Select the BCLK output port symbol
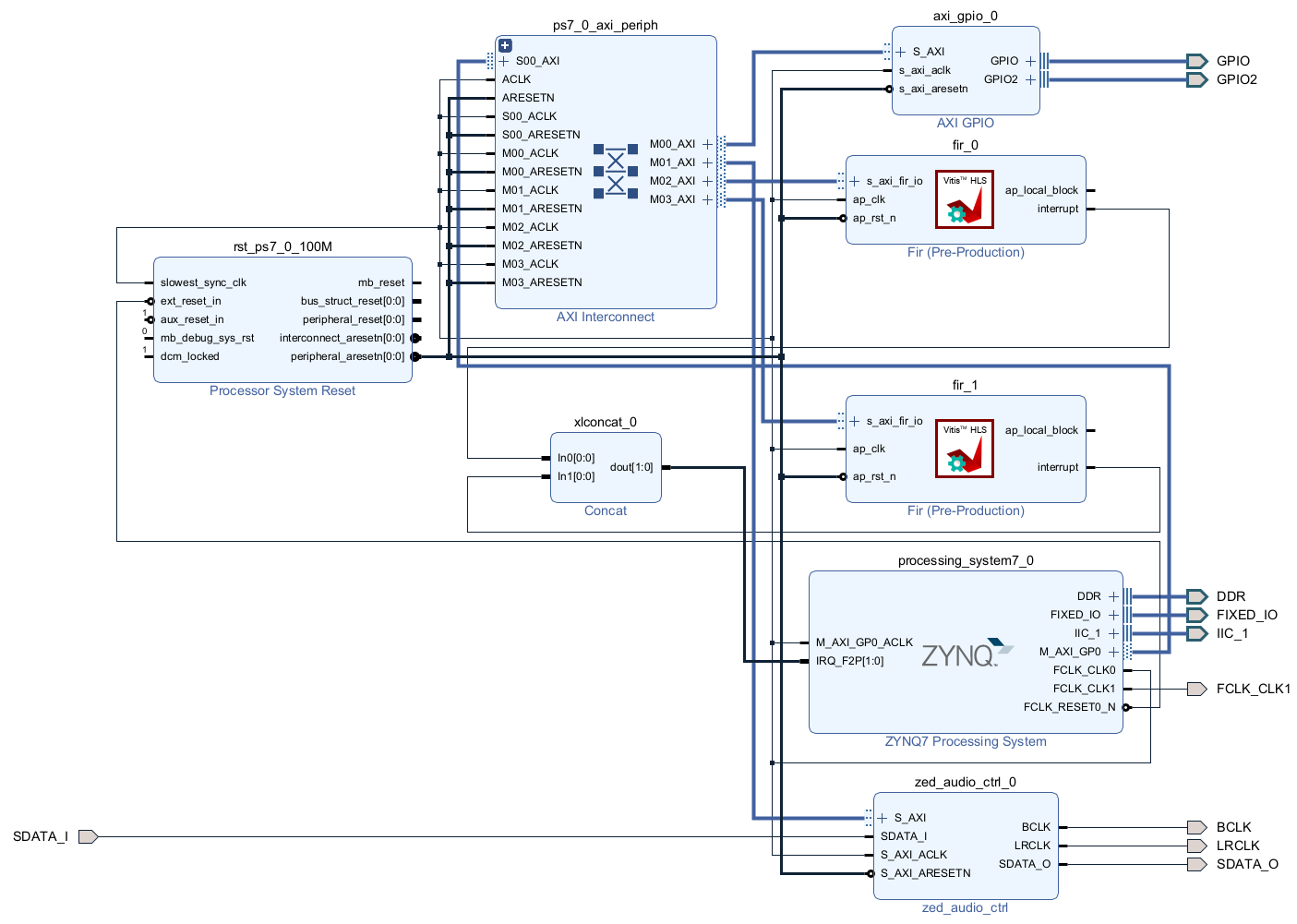This screenshot has height=924, width=1297. click(1196, 827)
